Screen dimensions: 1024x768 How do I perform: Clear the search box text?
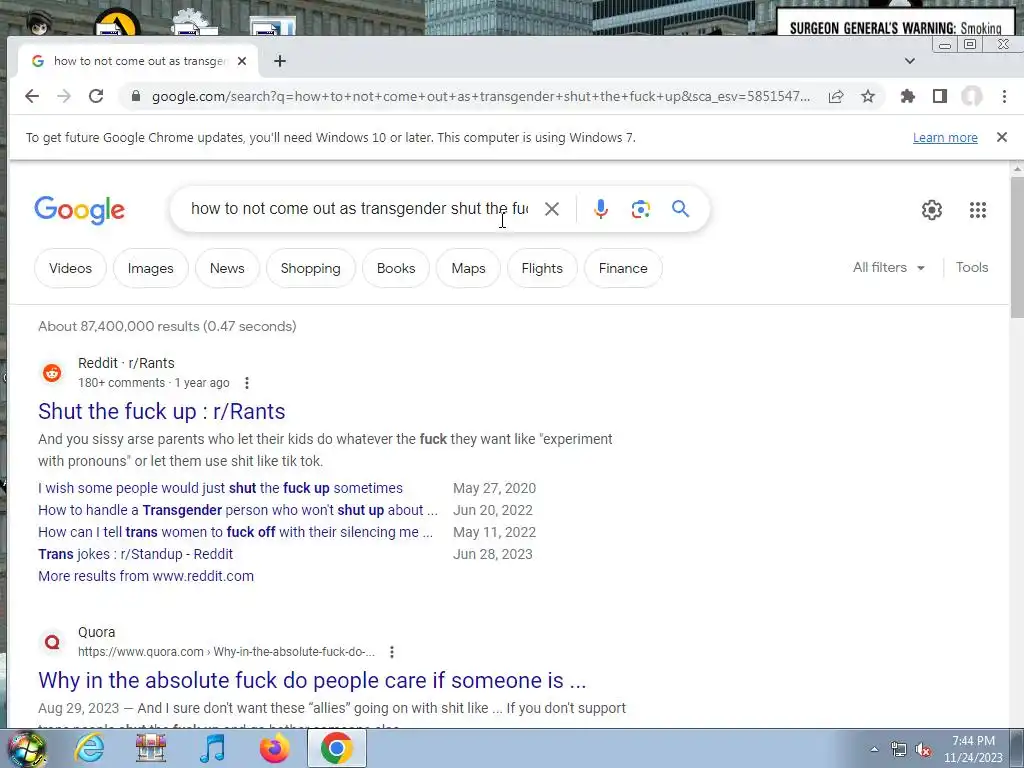552,209
